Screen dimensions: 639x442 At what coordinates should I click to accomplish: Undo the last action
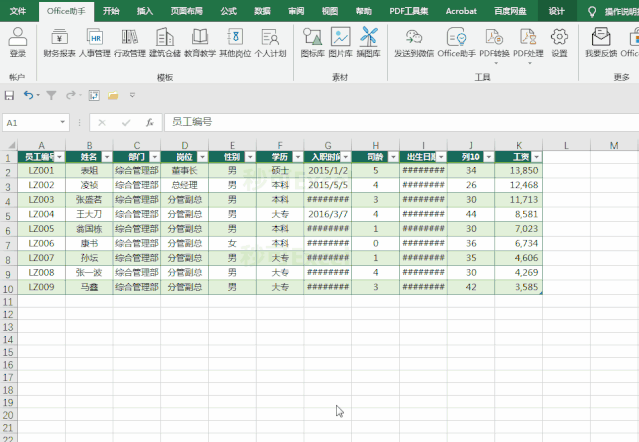pyautogui.click(x=28, y=95)
